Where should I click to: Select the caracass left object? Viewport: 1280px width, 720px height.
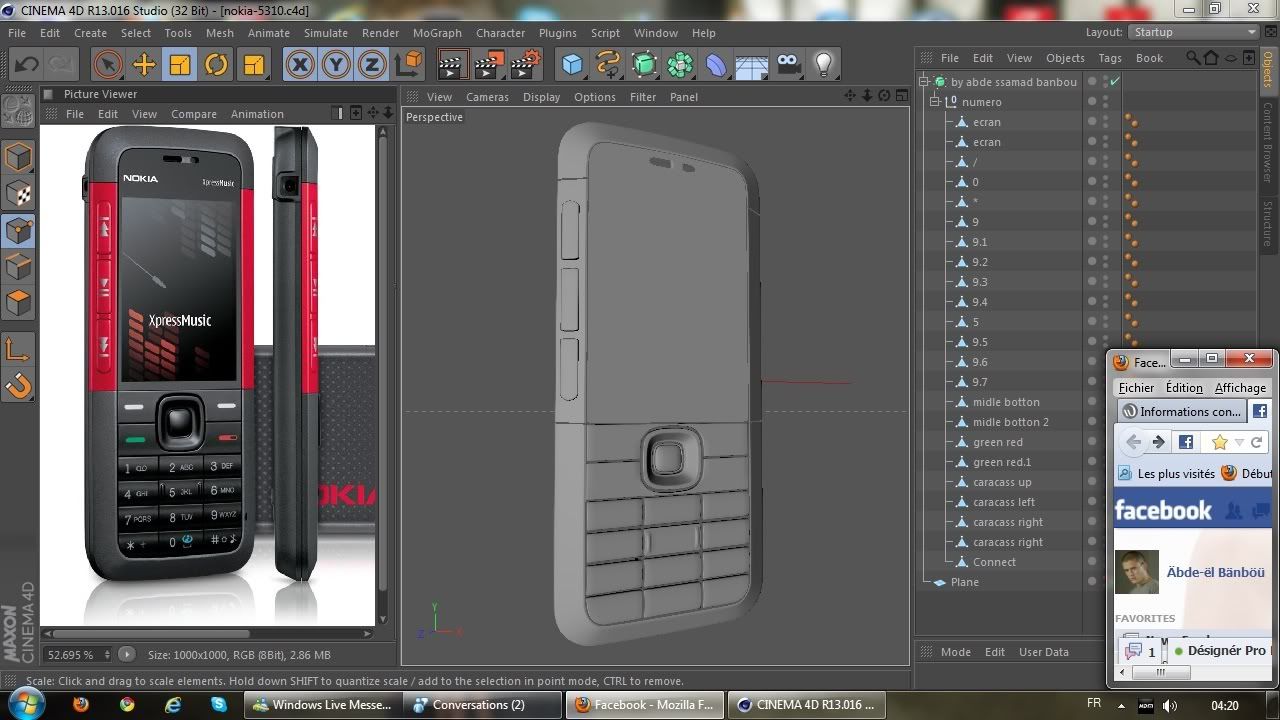click(1003, 502)
